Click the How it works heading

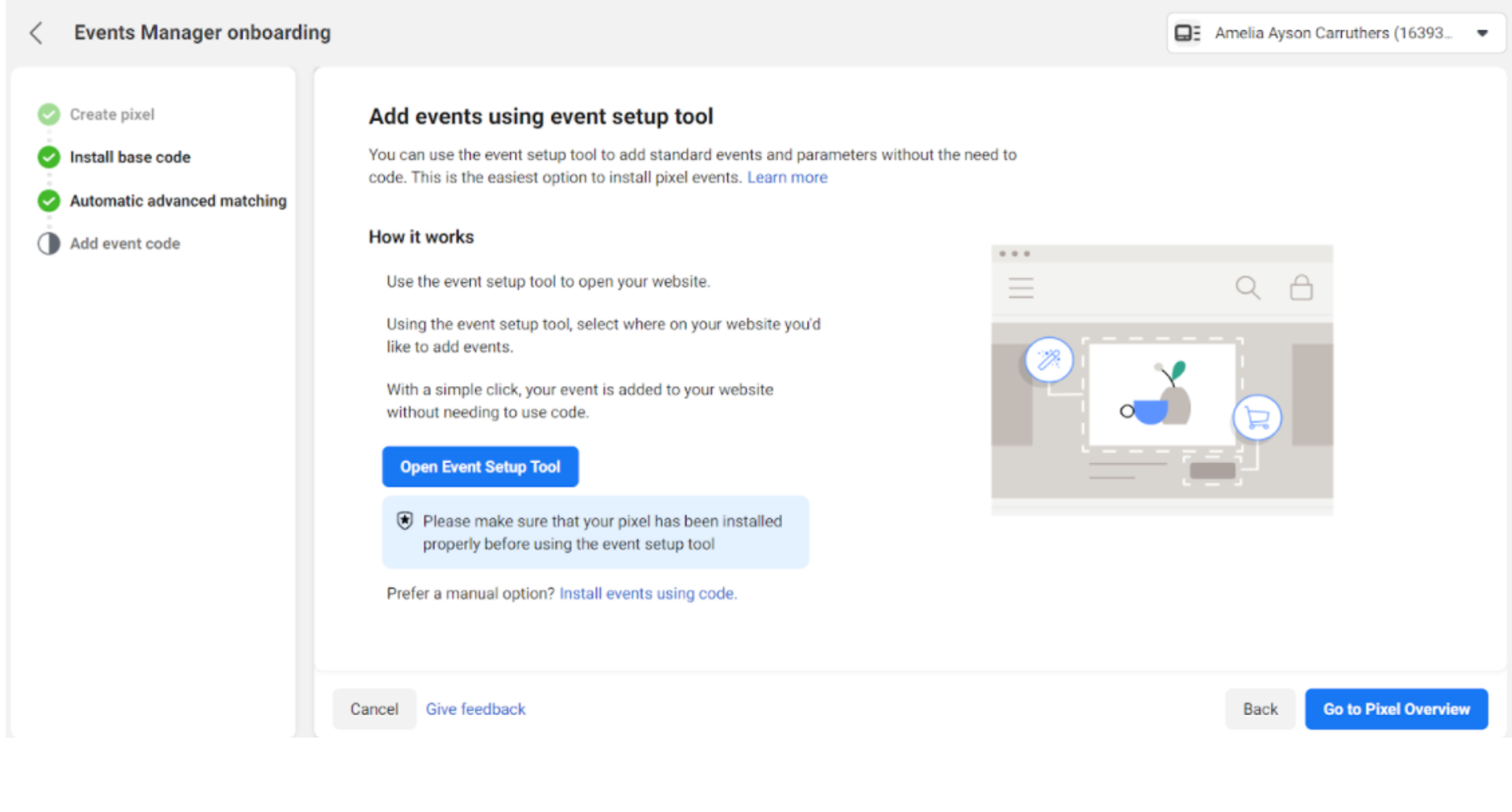421,237
